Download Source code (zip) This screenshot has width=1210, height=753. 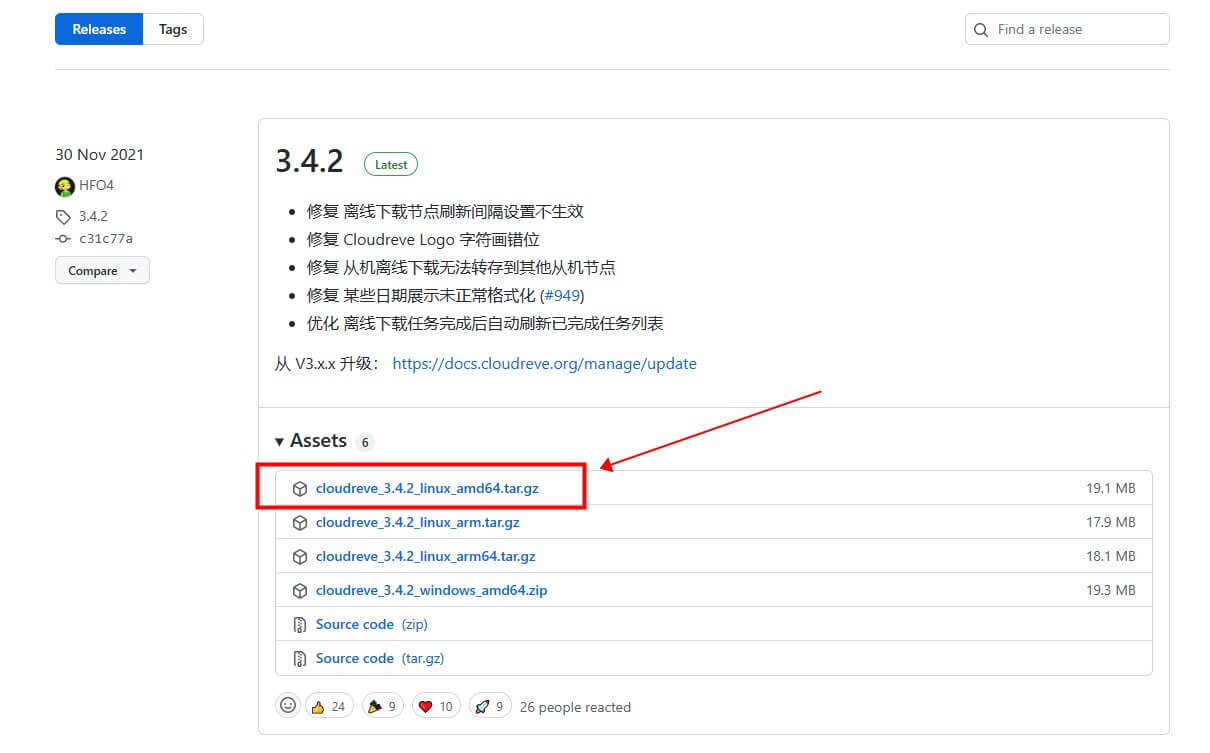371,624
